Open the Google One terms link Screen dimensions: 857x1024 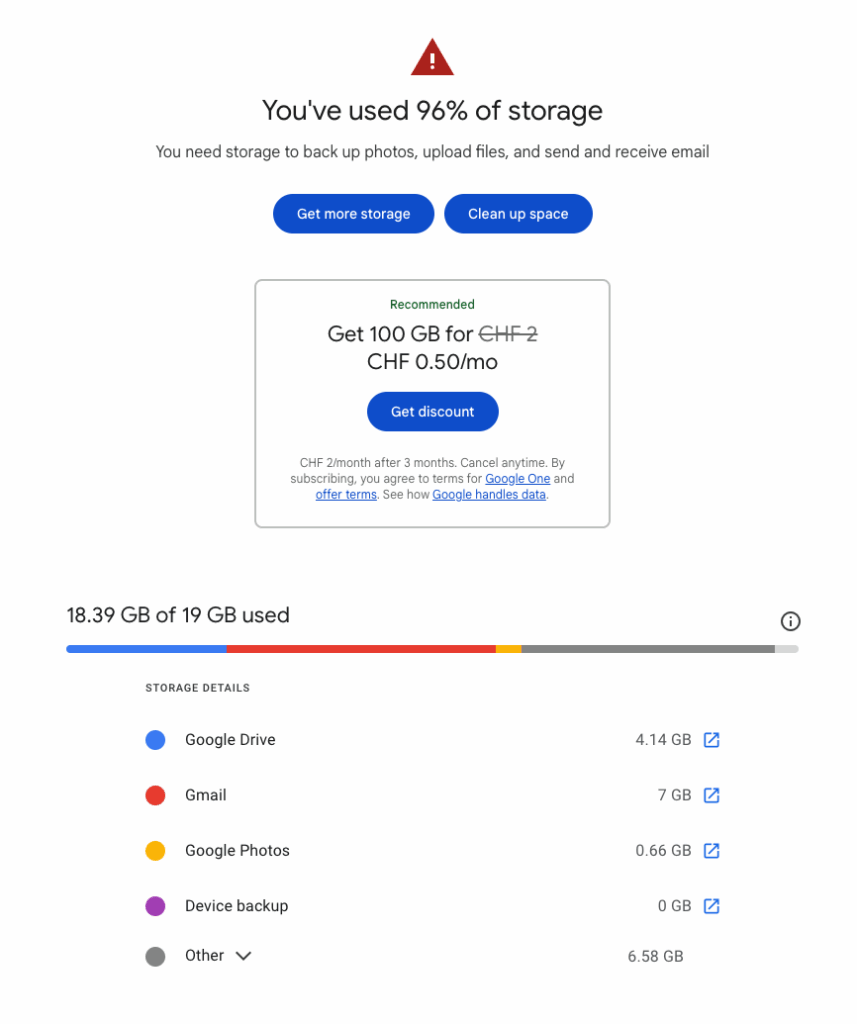pos(517,479)
